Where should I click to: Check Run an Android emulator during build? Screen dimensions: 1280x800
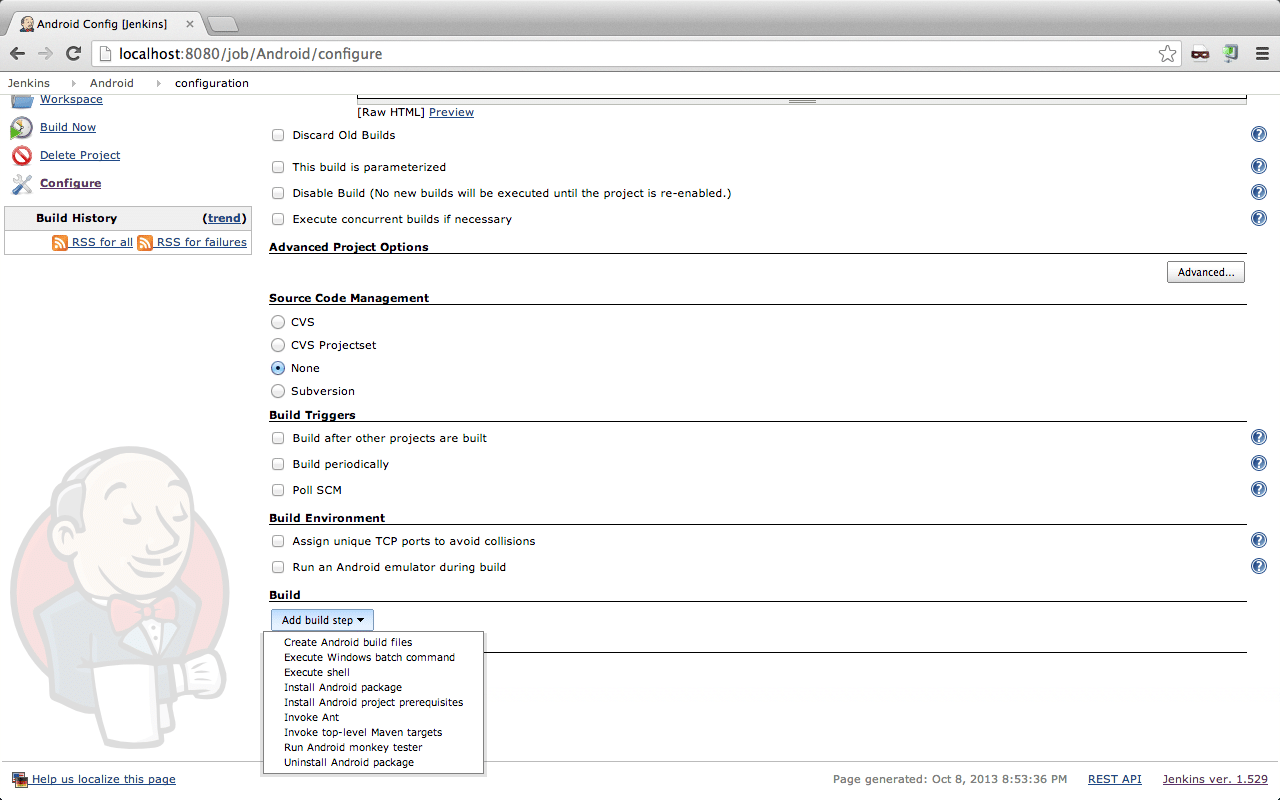click(x=278, y=568)
